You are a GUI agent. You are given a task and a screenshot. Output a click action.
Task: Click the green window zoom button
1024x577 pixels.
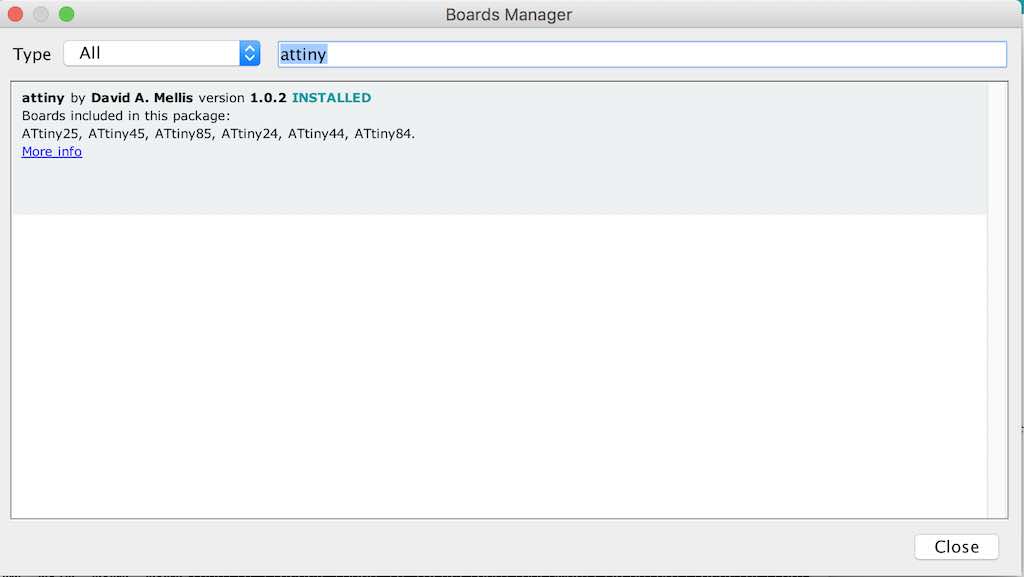[x=67, y=14]
